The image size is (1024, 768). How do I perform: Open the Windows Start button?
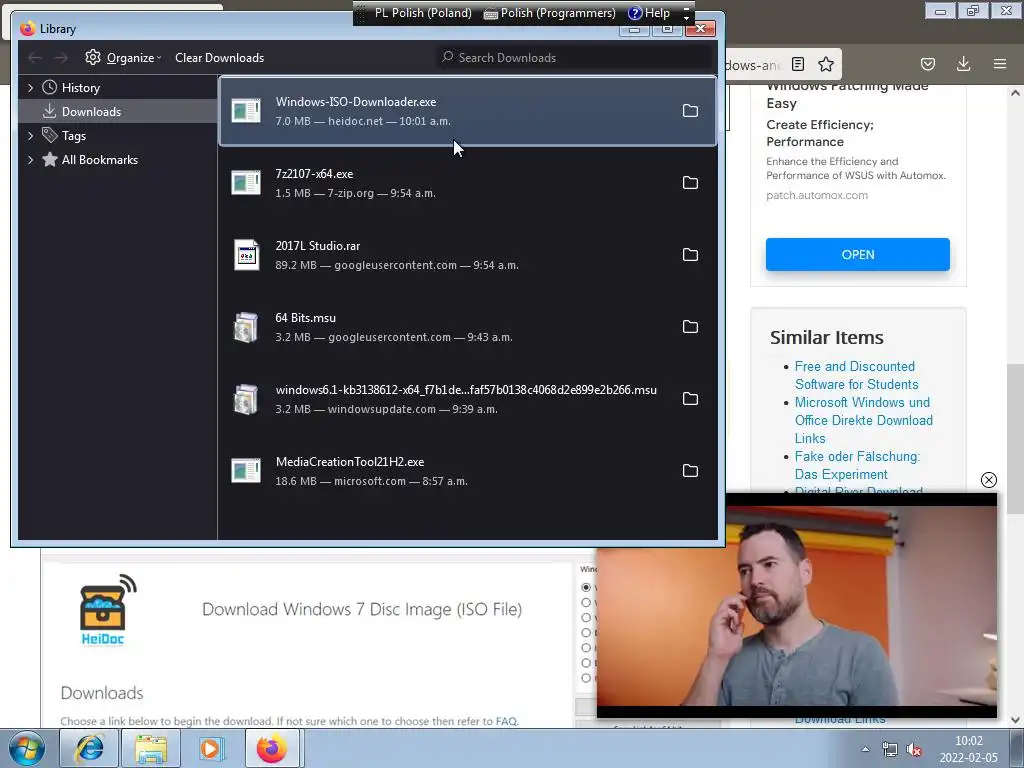tap(27, 748)
